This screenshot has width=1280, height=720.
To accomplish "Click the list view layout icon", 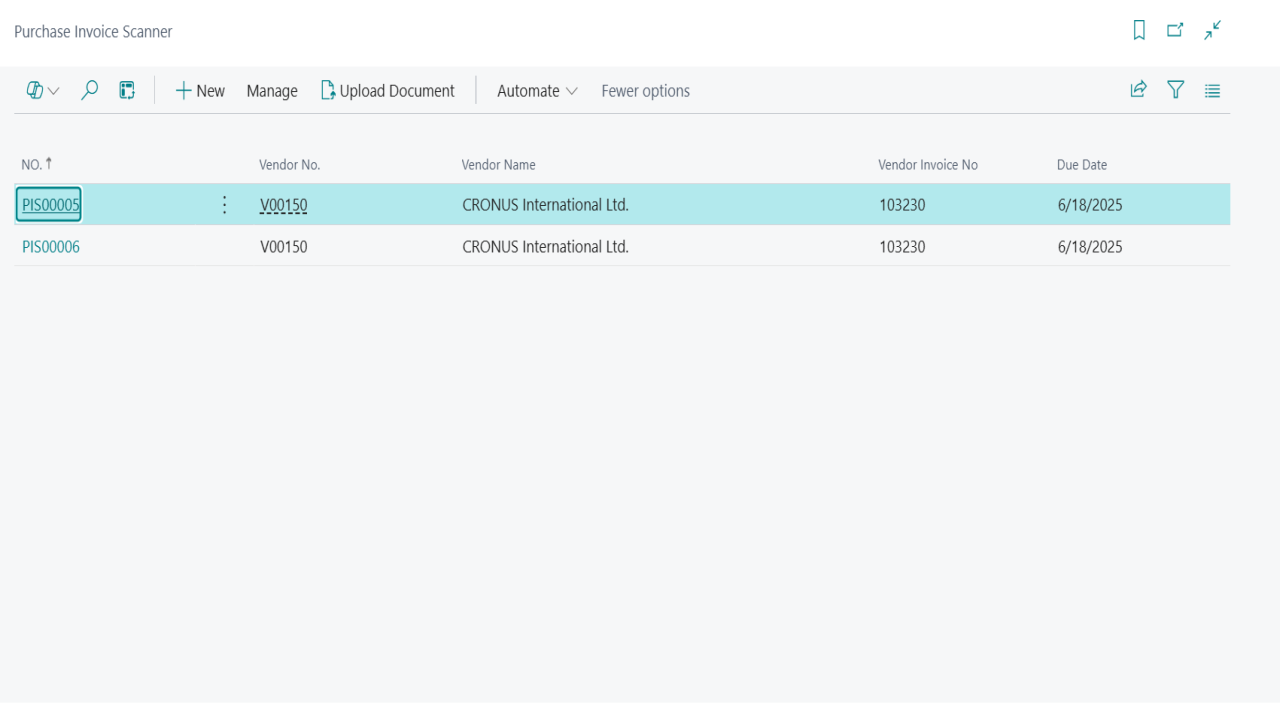I will 1213,91.
